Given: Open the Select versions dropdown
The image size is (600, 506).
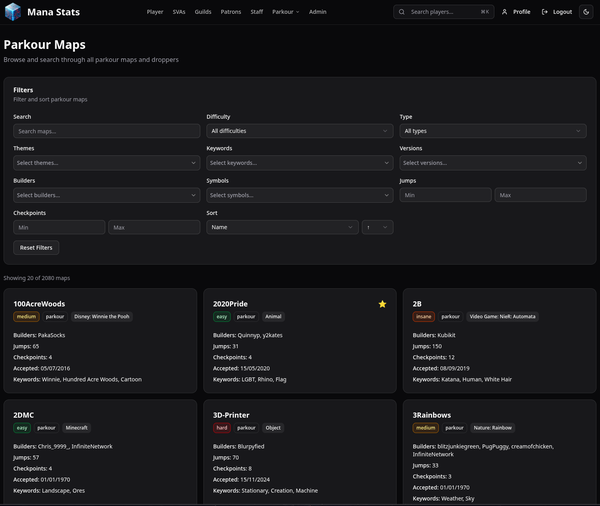Looking at the screenshot, I should [493, 163].
